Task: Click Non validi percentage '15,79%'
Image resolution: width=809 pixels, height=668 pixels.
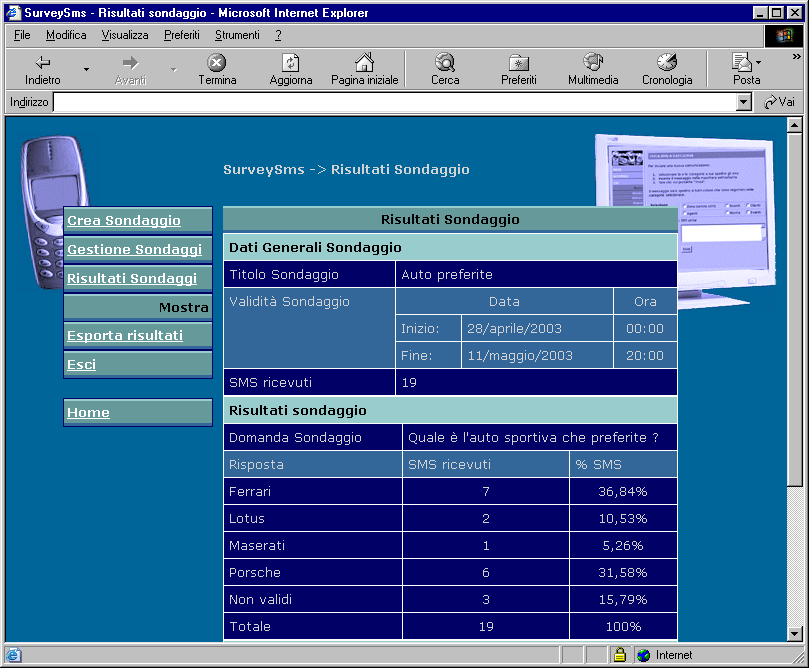Action: click(623, 599)
